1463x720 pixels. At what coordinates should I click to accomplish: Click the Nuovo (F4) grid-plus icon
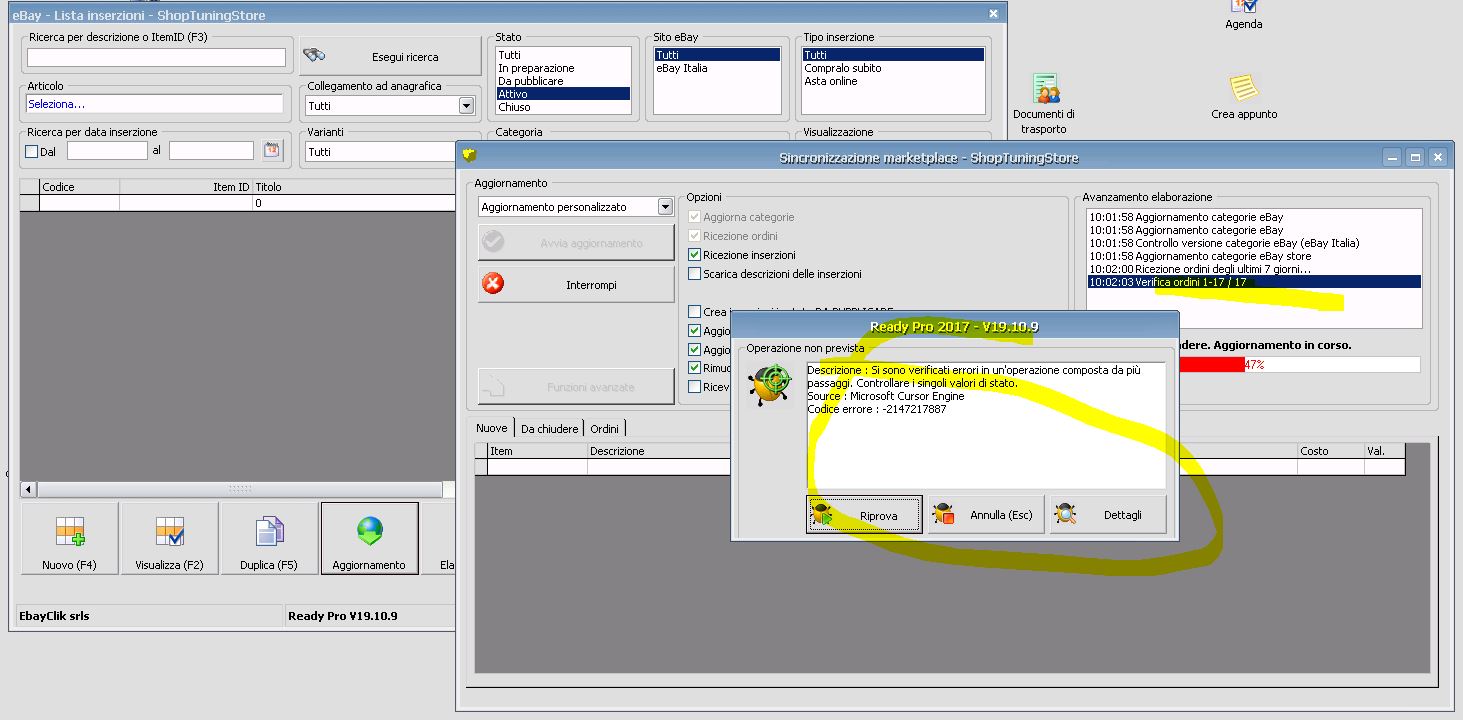70,532
